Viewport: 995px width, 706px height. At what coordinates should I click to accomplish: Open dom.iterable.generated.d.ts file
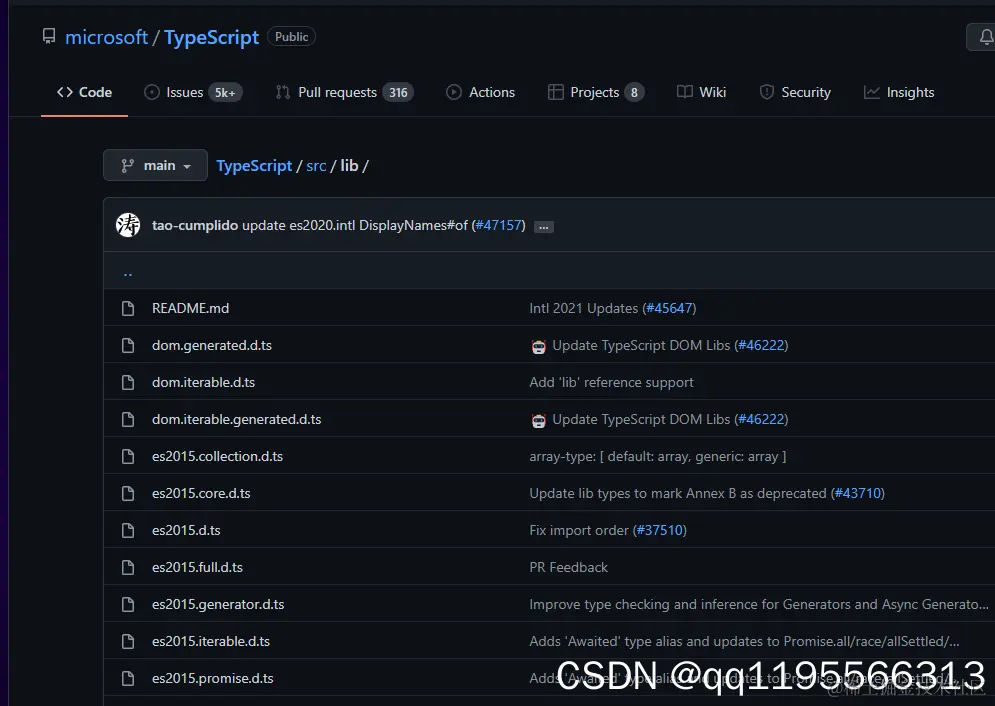click(x=237, y=419)
